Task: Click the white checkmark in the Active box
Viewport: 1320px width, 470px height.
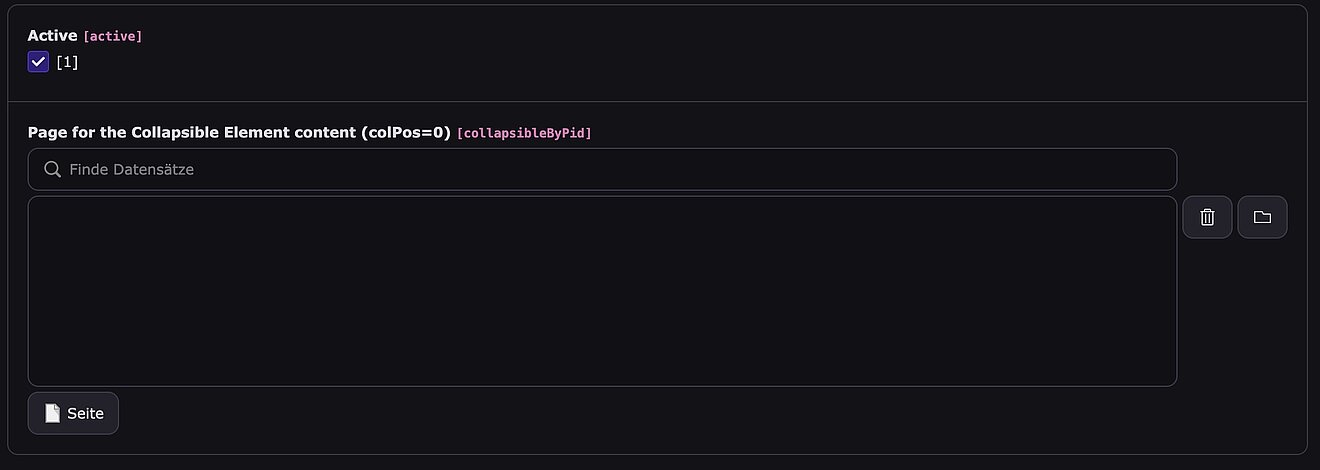Action: [x=39, y=62]
